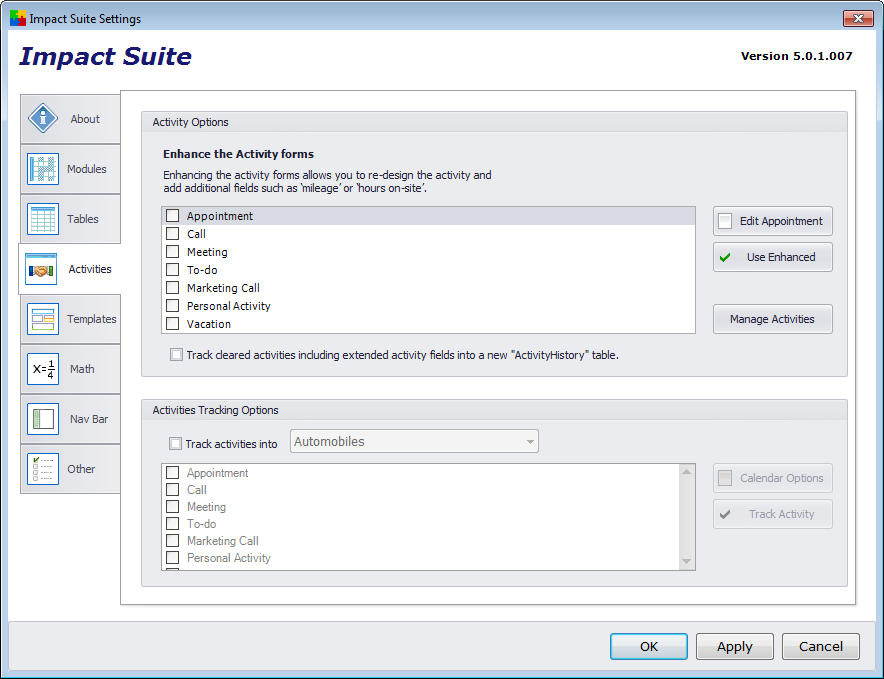This screenshot has height=679, width=884.
Task: Select the Vacation activity row
Action: coord(428,324)
